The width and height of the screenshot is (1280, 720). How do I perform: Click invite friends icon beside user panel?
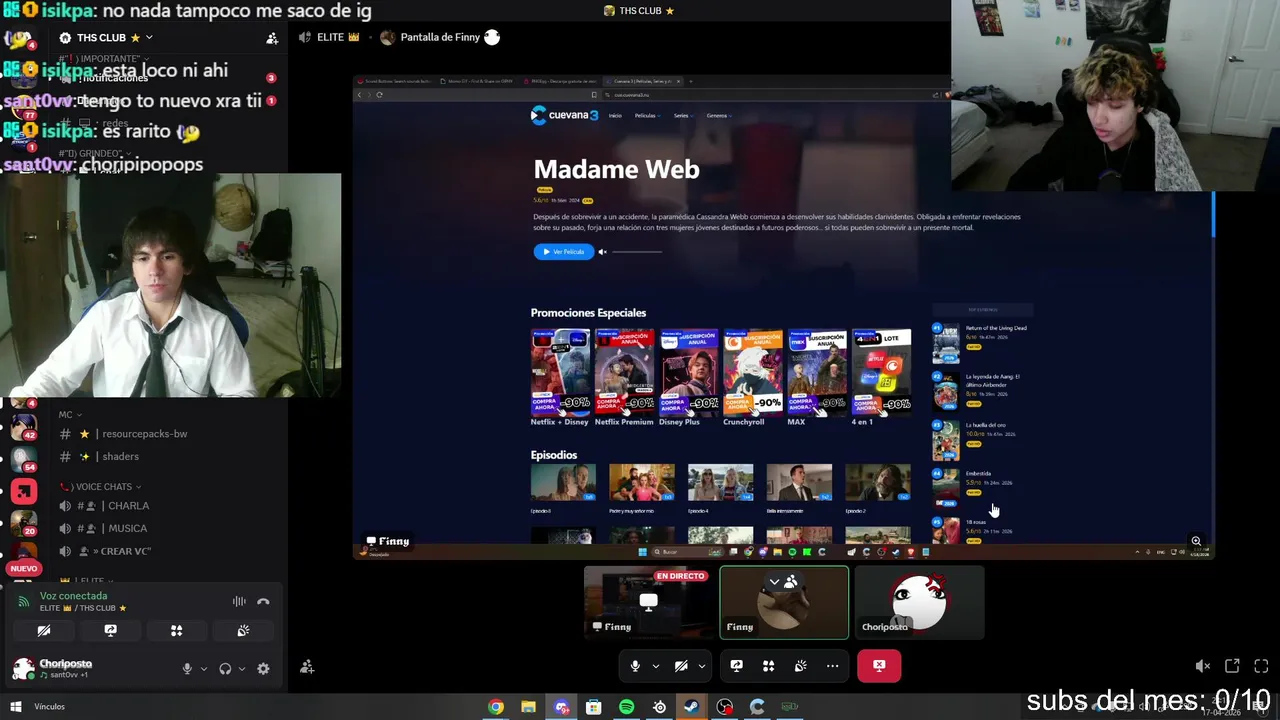coord(307,667)
